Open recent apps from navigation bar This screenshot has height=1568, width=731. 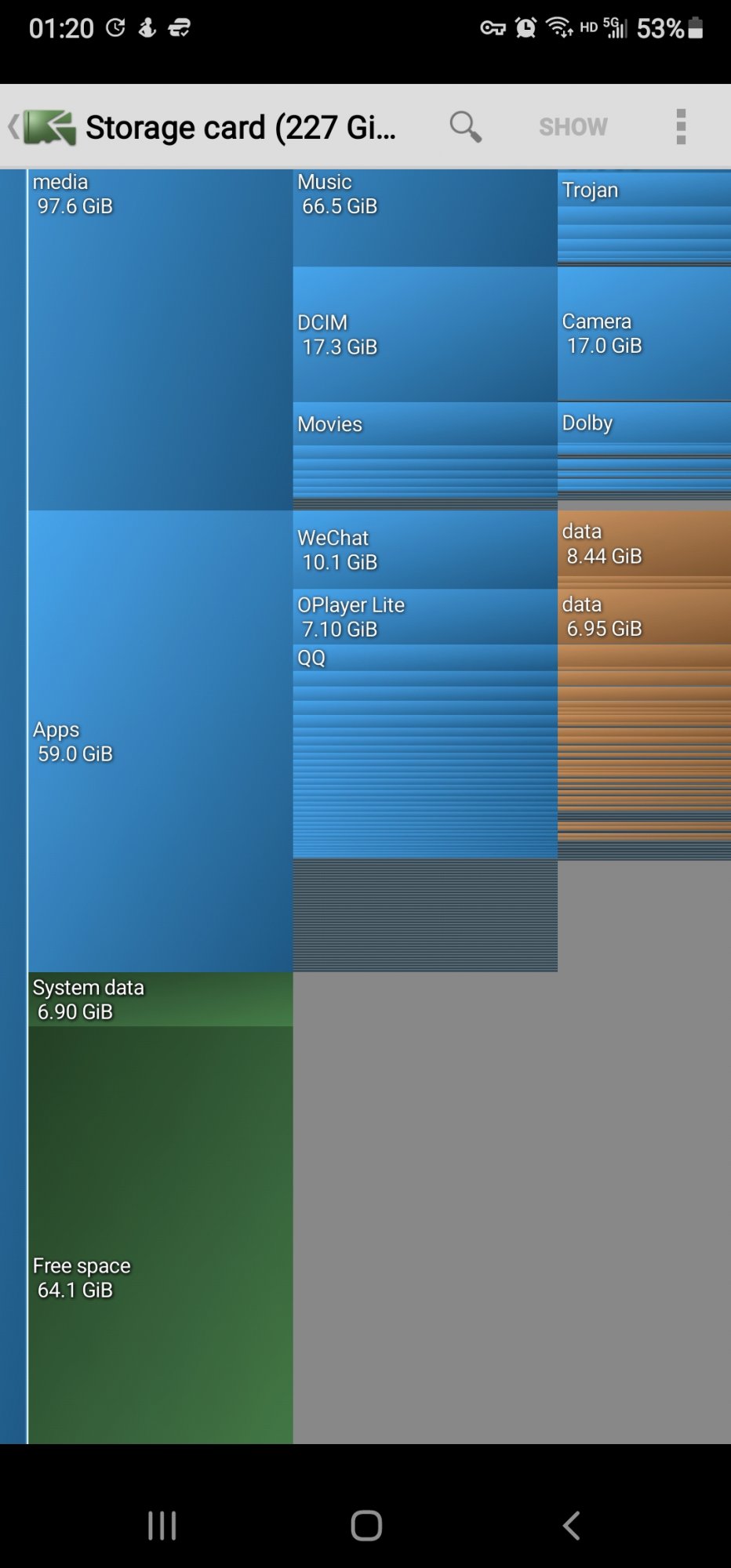coord(162,1525)
